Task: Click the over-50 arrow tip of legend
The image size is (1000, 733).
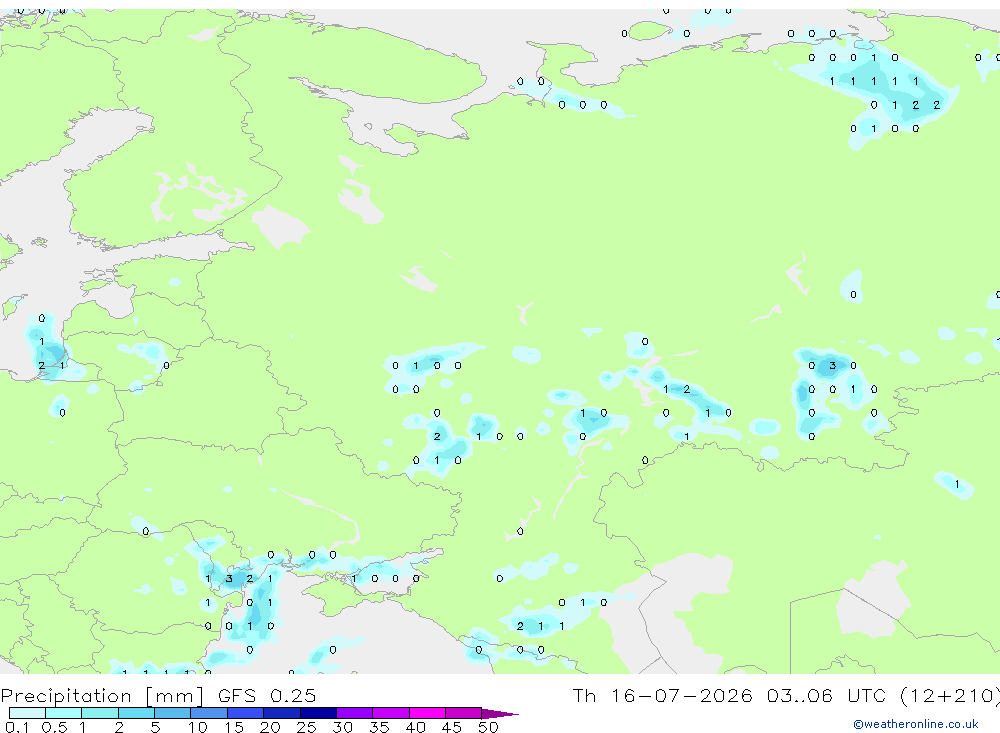Action: (500, 713)
